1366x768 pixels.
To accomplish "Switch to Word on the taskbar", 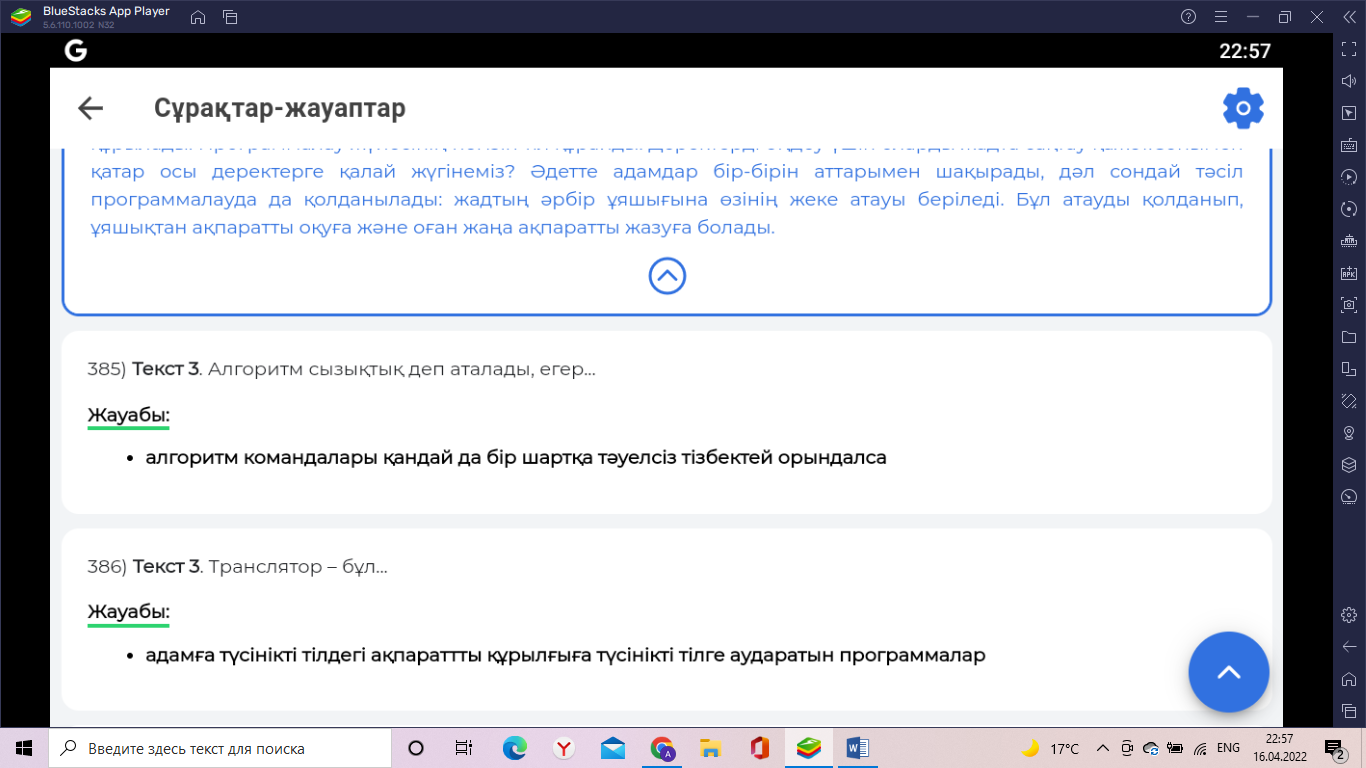I will (858, 748).
